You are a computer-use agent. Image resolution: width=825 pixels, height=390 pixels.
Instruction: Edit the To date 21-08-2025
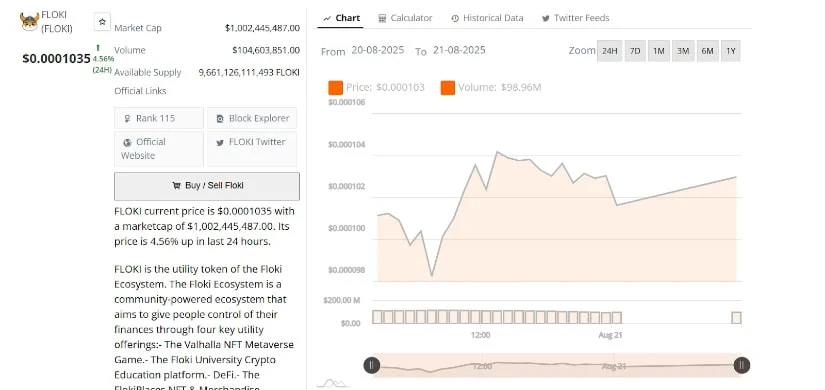(x=459, y=51)
